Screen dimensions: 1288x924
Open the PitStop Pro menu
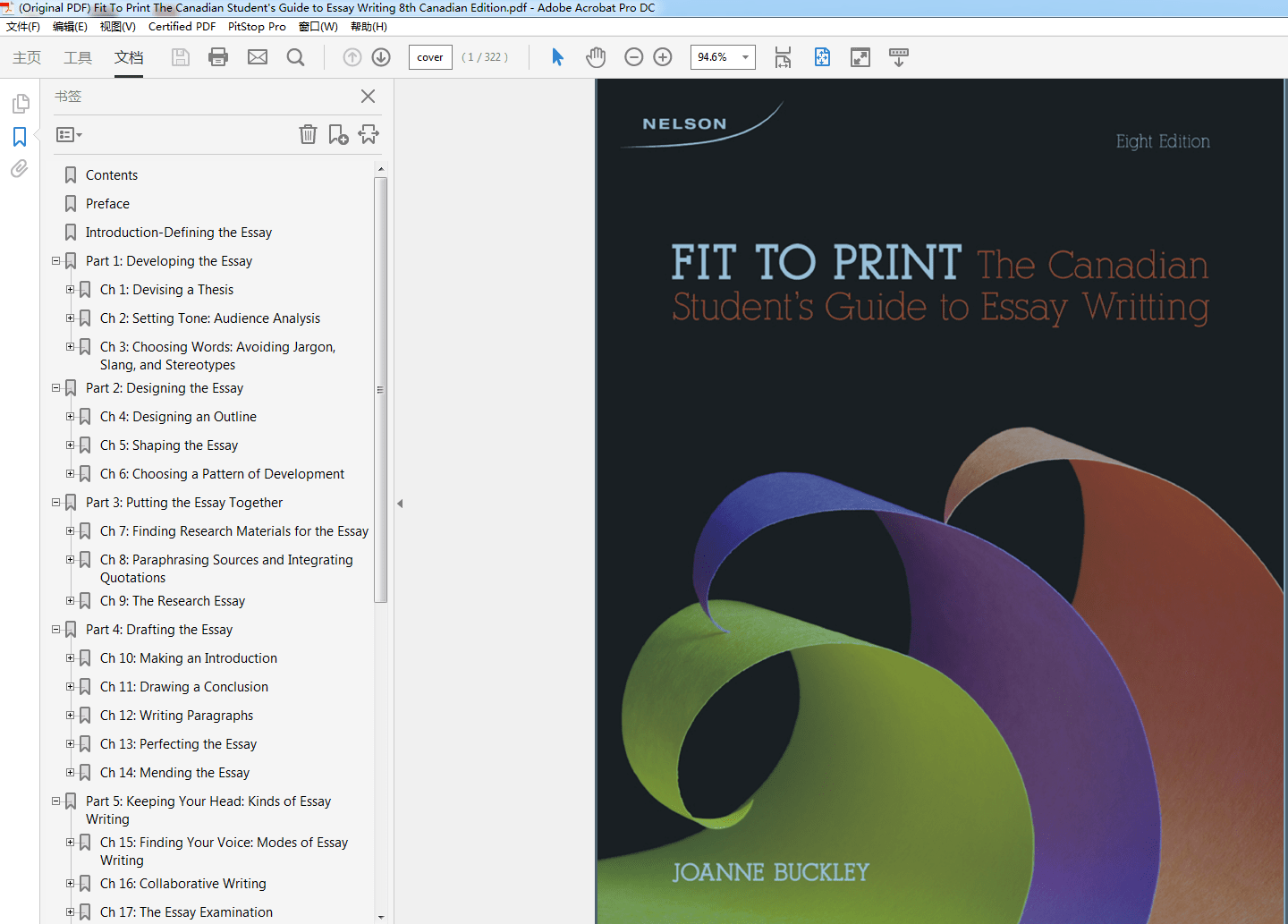(x=257, y=27)
